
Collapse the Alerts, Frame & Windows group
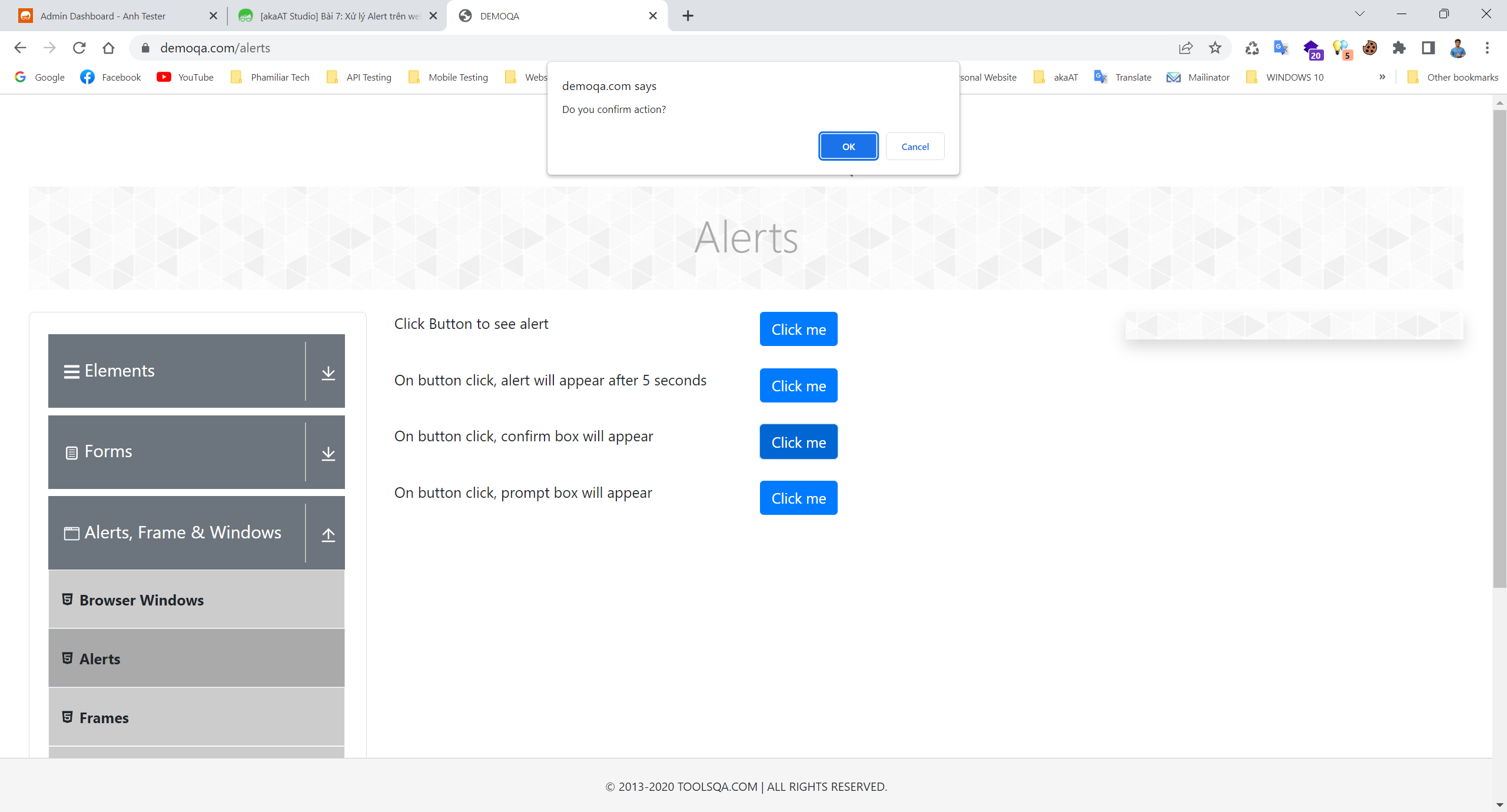[x=197, y=533]
